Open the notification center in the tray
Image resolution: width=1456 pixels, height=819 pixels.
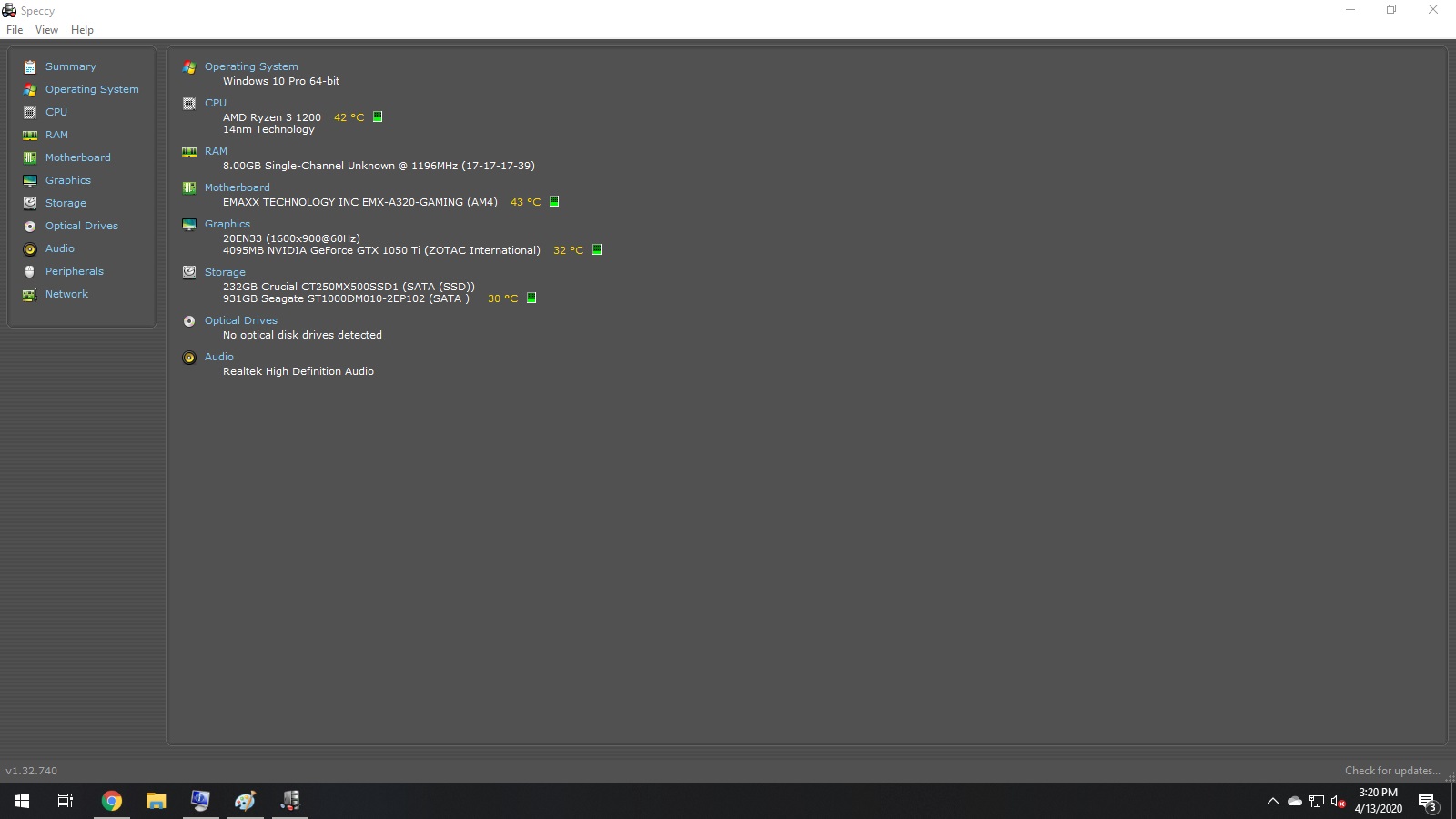(1428, 802)
